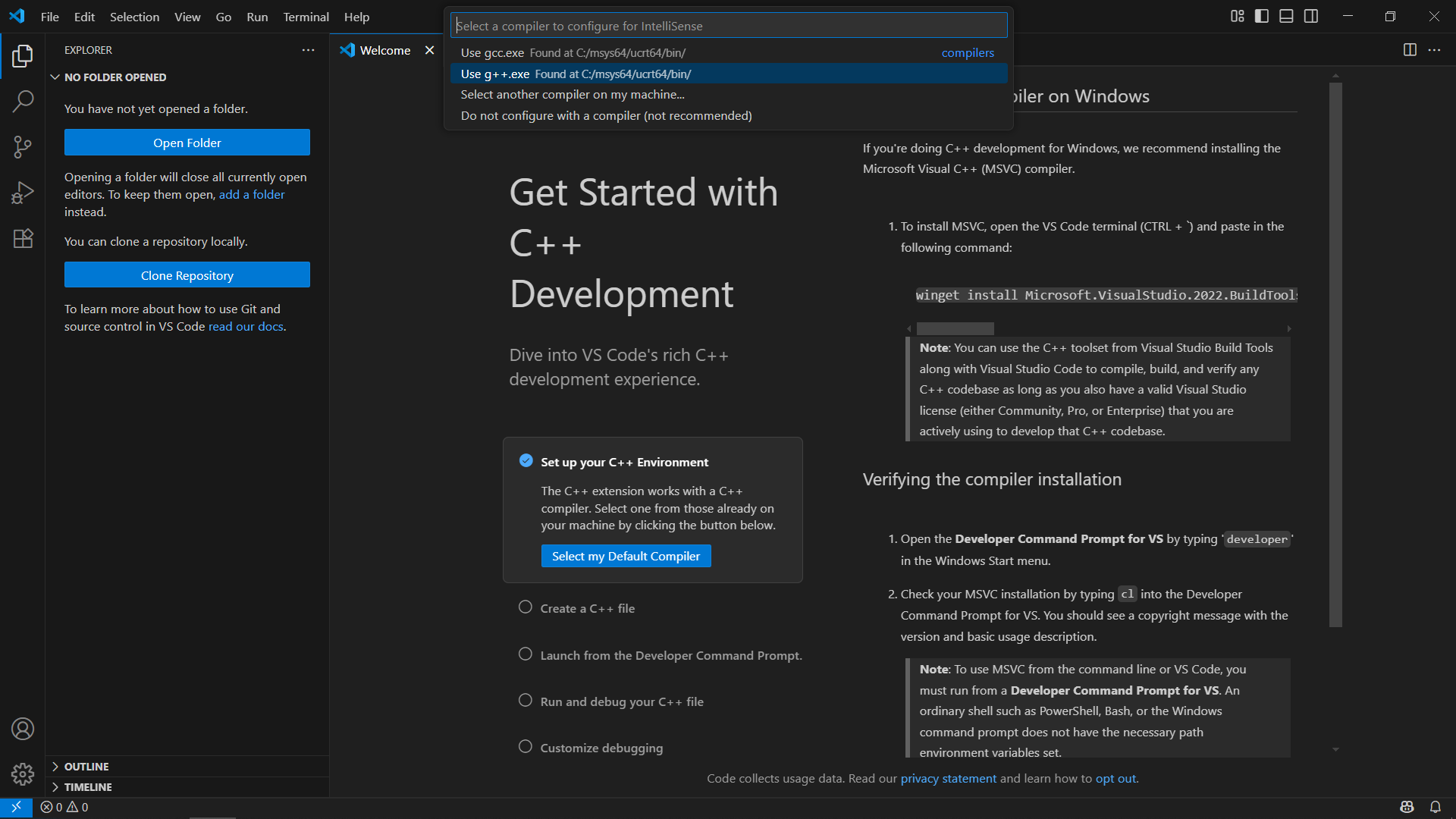1456x819 pixels.
Task: Follow the add a folder link
Action: (252, 194)
